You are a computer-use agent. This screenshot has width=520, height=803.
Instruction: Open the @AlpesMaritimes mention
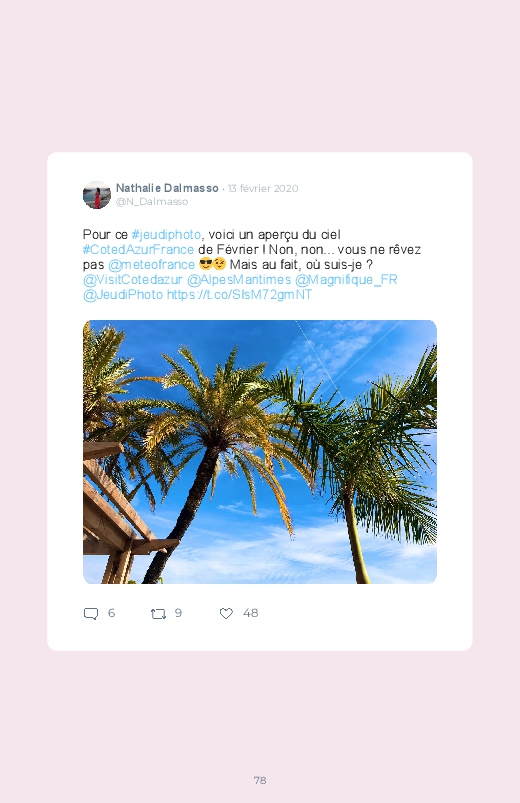point(239,280)
